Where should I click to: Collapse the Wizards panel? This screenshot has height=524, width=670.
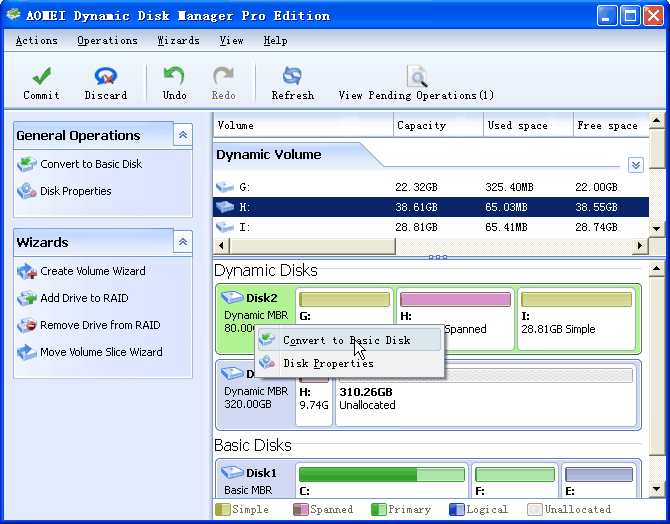tap(182, 242)
